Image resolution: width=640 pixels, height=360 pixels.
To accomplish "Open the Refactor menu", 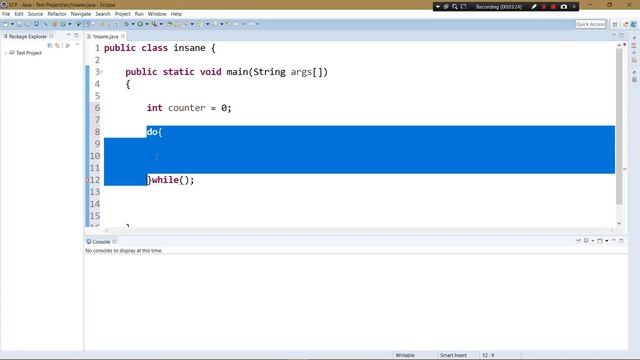I will pos(57,14).
